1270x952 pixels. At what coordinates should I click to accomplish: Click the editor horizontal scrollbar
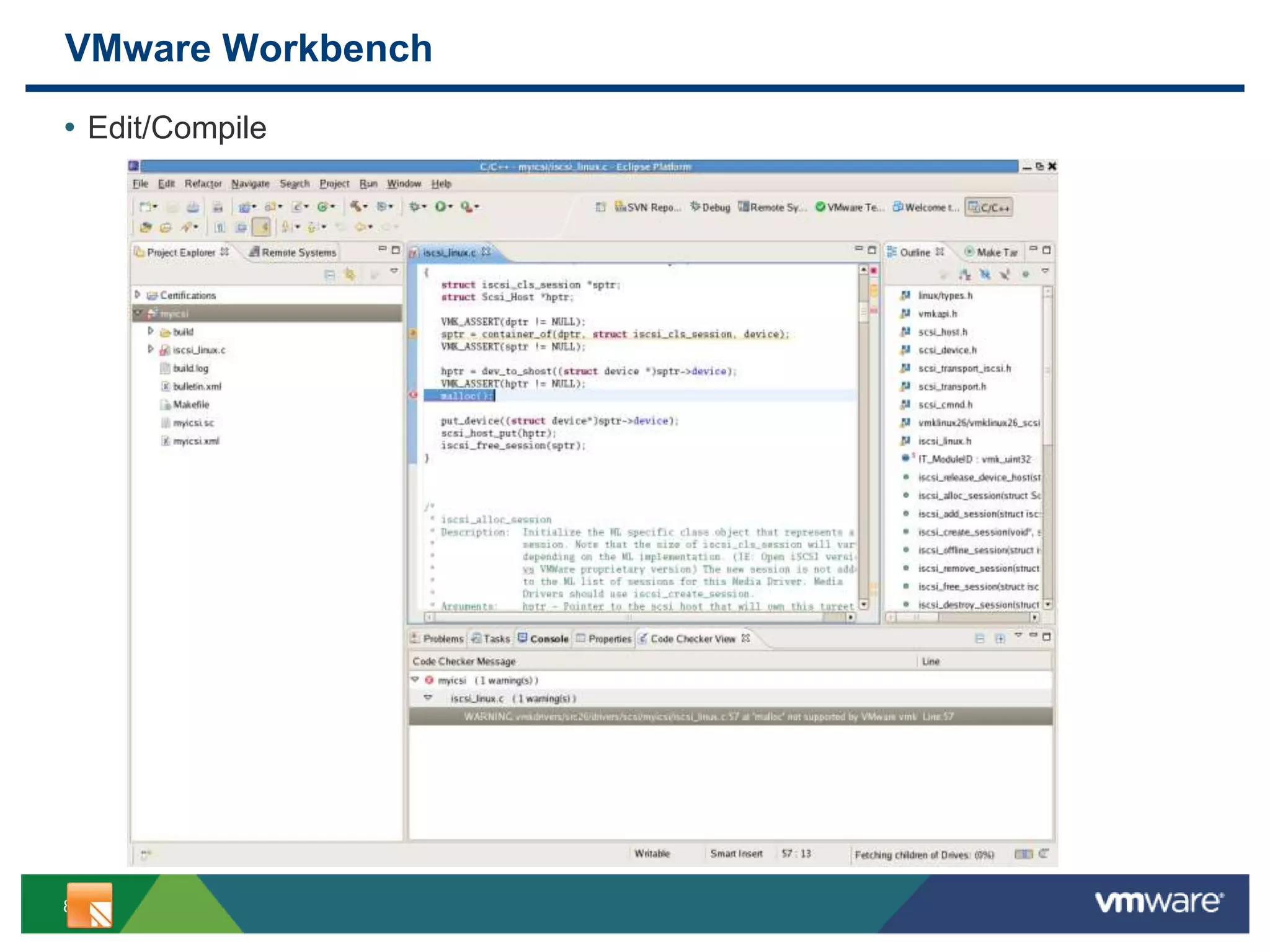[x=641, y=617]
